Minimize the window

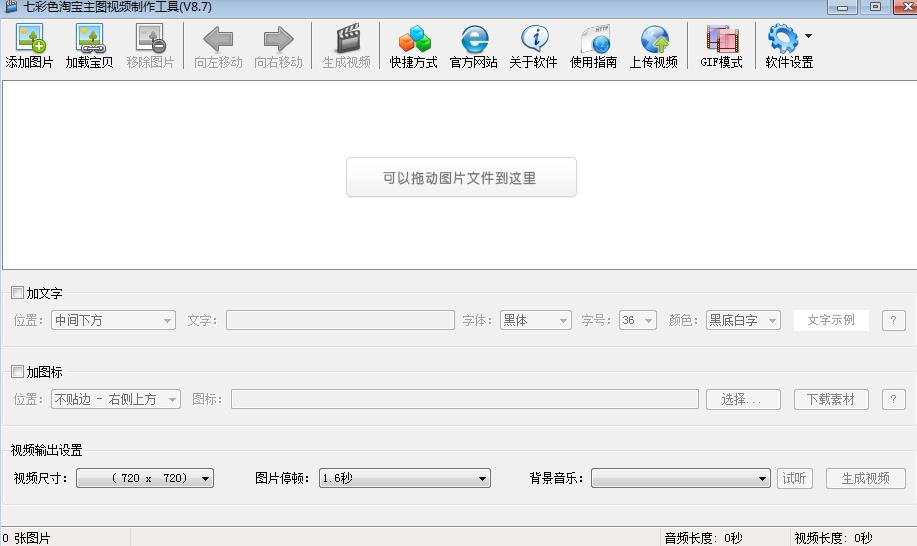(x=843, y=7)
